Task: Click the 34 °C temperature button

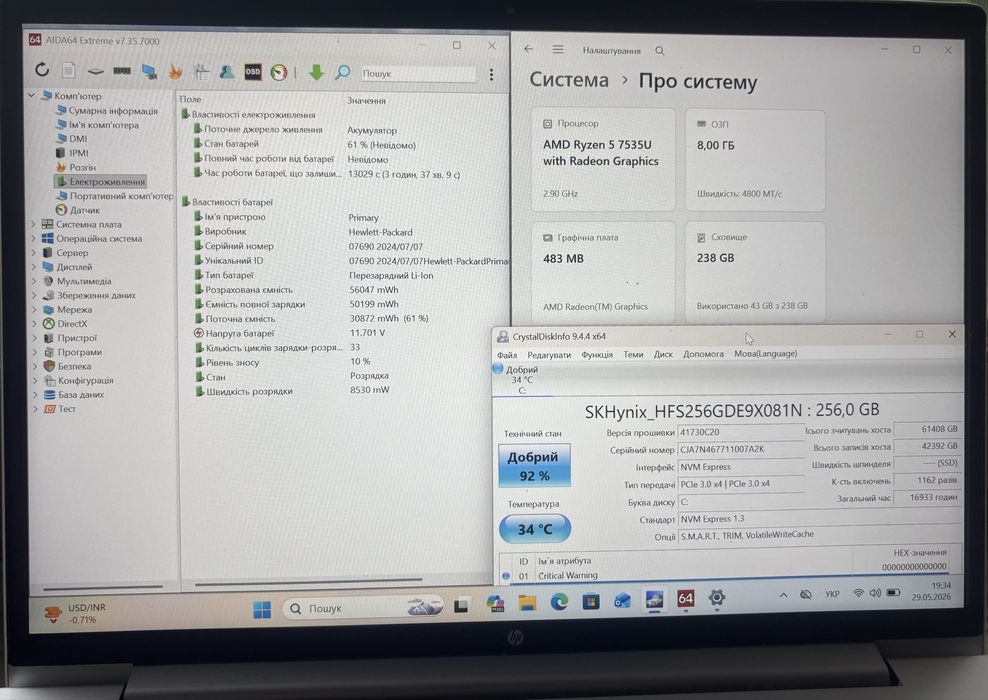Action: [x=535, y=529]
